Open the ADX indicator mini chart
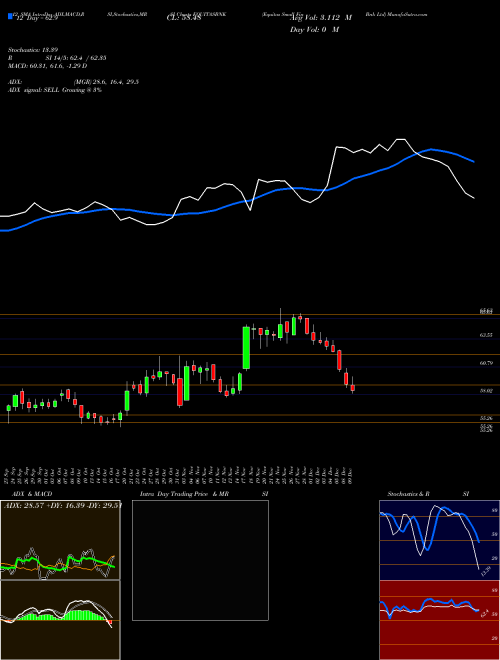This screenshot has height=660, width=500. (x=60, y=540)
